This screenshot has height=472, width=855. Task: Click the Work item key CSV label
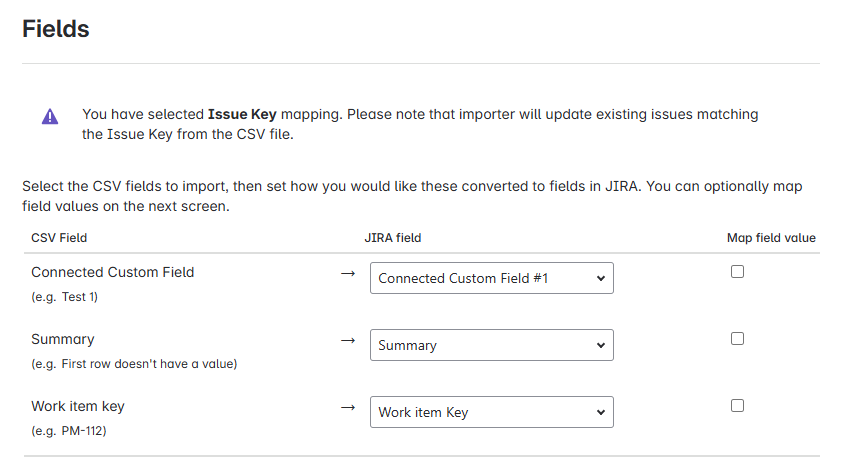coord(78,406)
